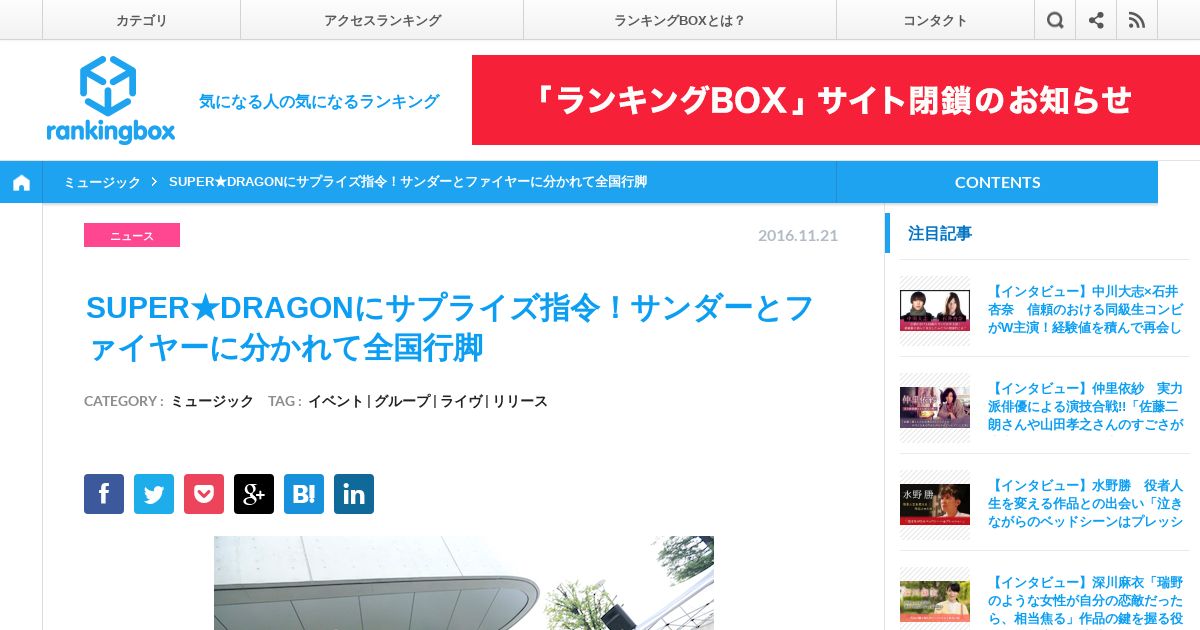Viewport: 1200px width, 630px height.
Task: Save article to Pocket
Action: tap(204, 494)
